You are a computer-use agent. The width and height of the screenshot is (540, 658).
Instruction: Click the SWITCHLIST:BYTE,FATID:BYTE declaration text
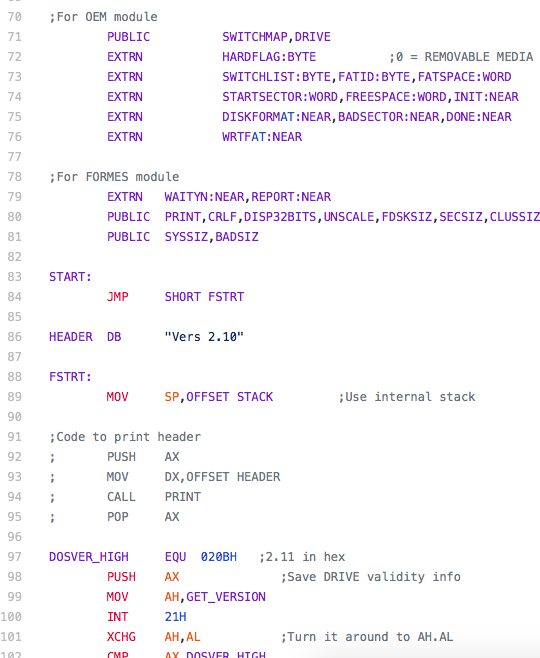pyautogui.click(x=316, y=77)
